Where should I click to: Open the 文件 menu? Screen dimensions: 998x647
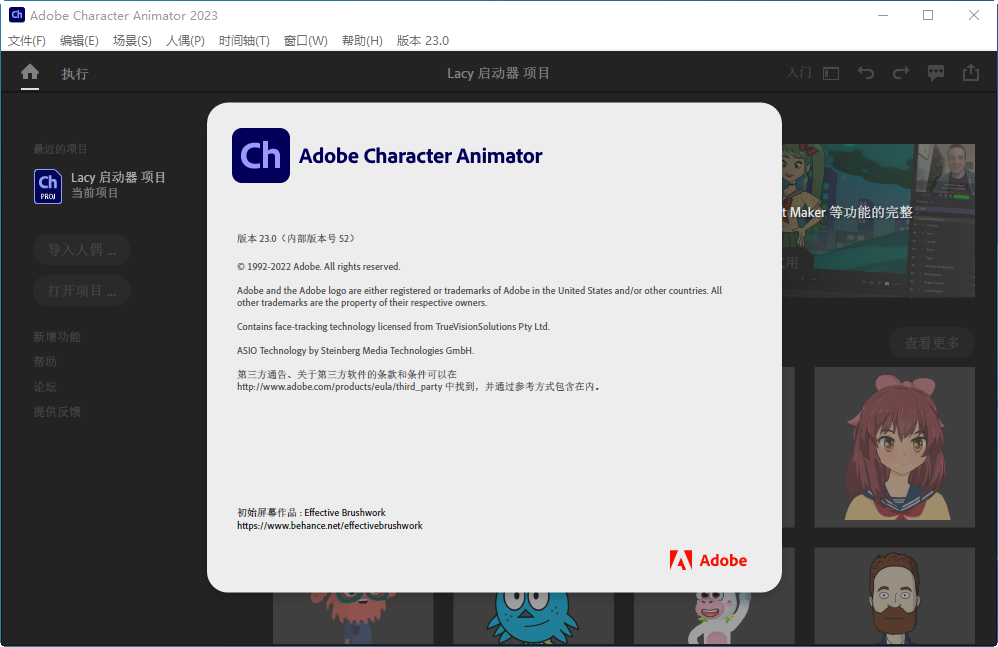(26, 41)
